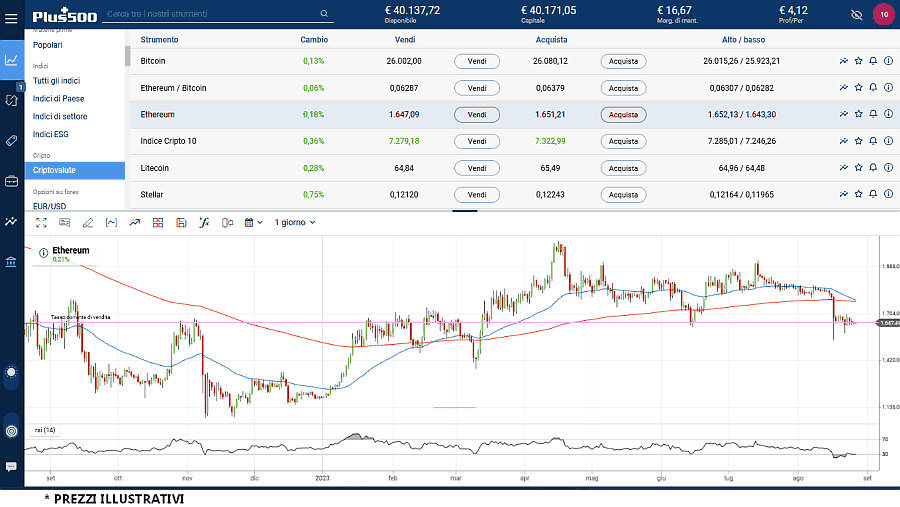Open the bank funds sidebar icon

point(11,262)
